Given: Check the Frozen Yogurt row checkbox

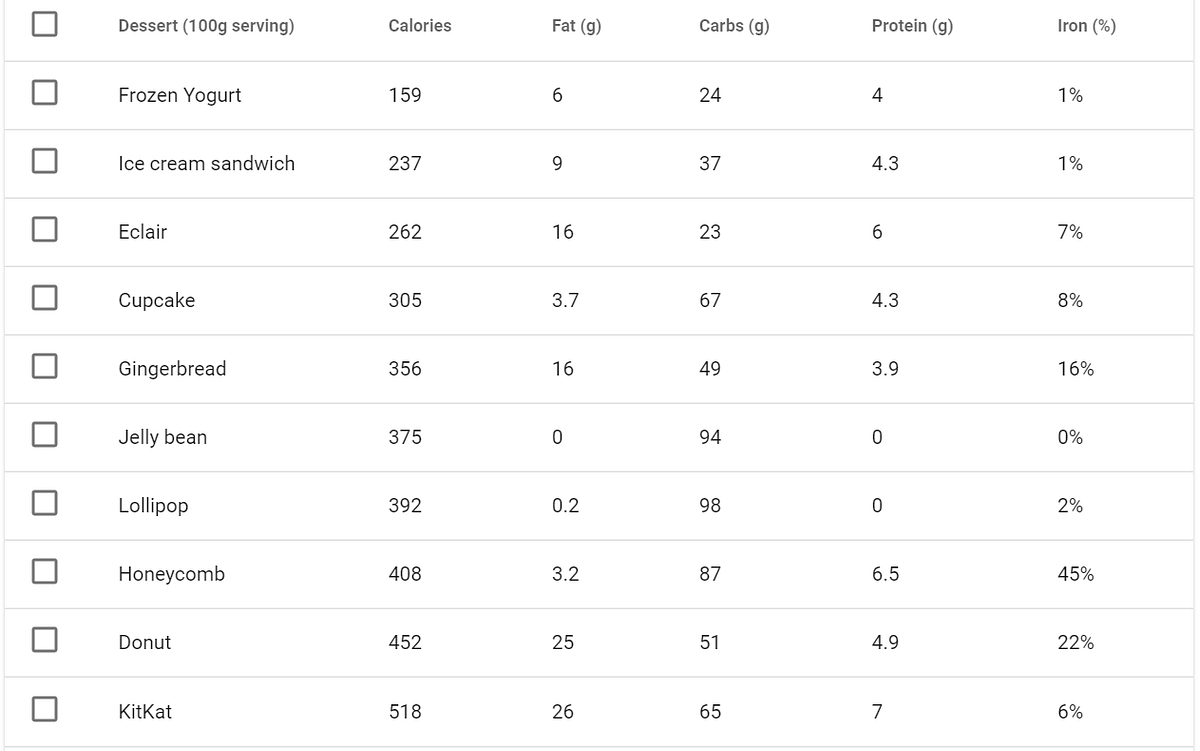Looking at the screenshot, I should click(44, 92).
